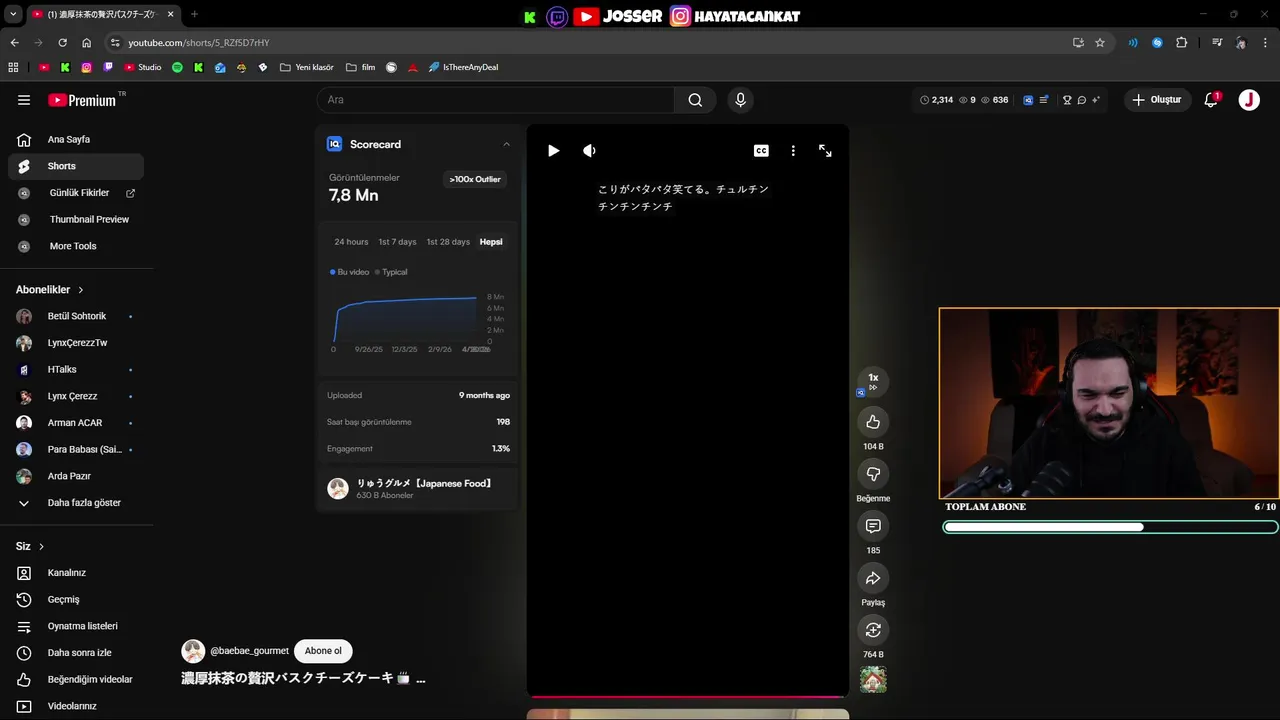
Task: Like the short with thumbs up
Action: (x=873, y=422)
